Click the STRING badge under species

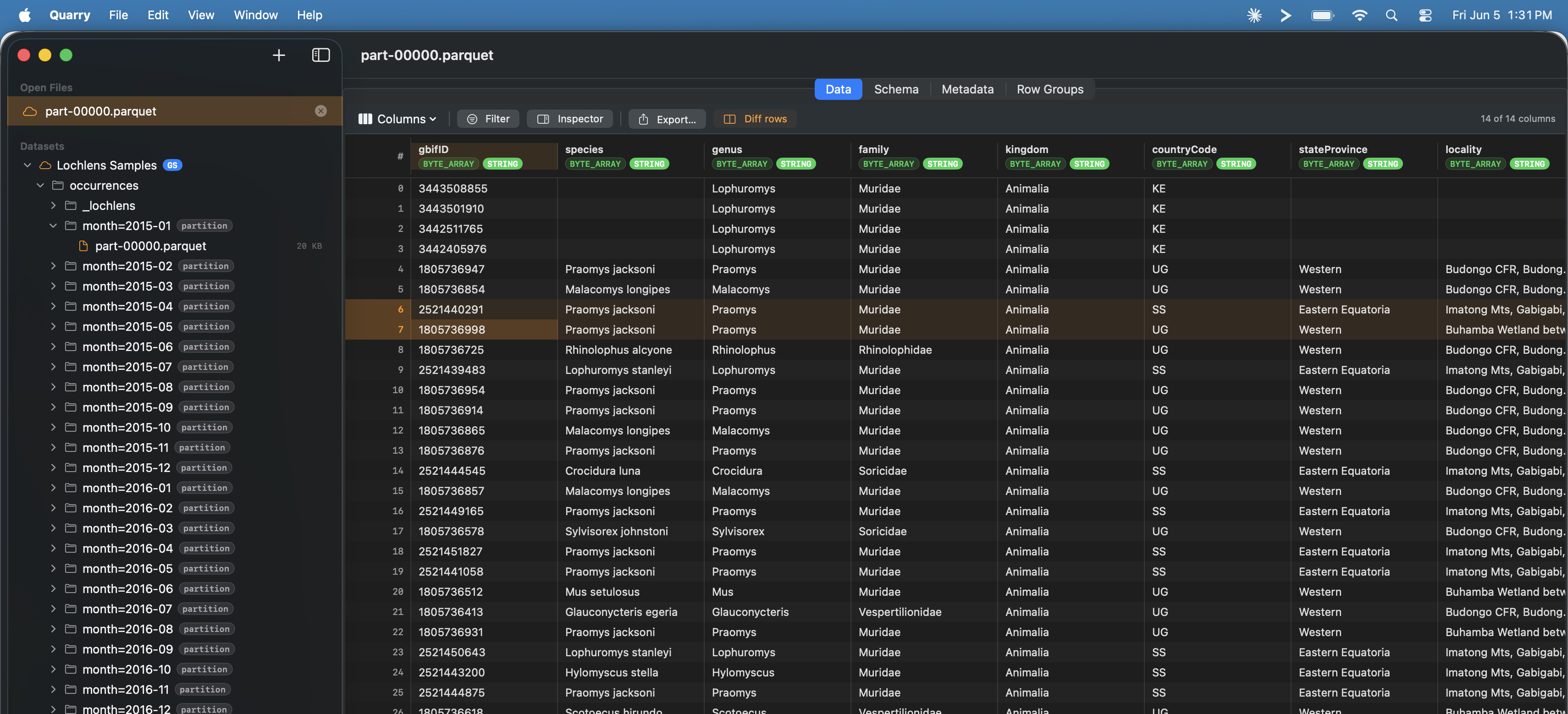650,164
